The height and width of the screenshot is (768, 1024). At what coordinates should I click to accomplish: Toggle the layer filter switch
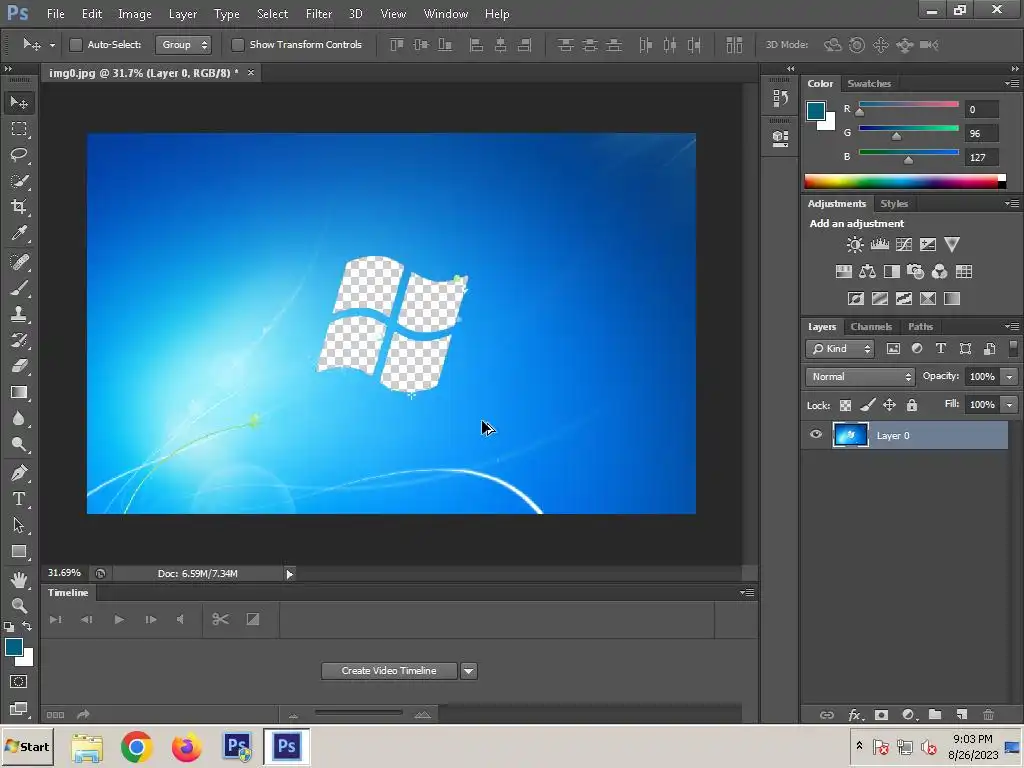[x=1013, y=348]
